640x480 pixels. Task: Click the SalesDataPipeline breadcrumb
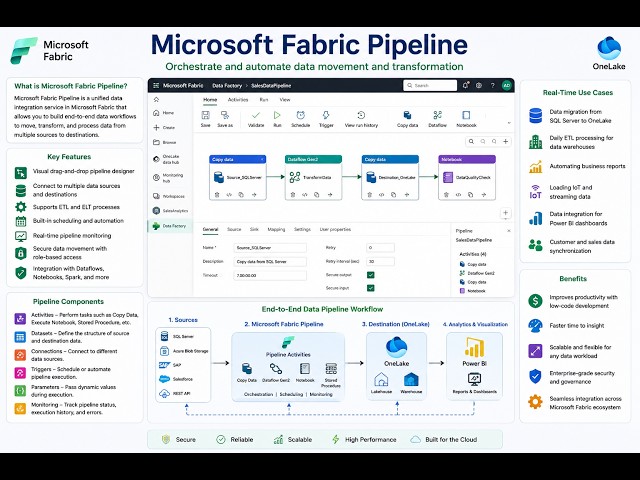[x=271, y=86]
